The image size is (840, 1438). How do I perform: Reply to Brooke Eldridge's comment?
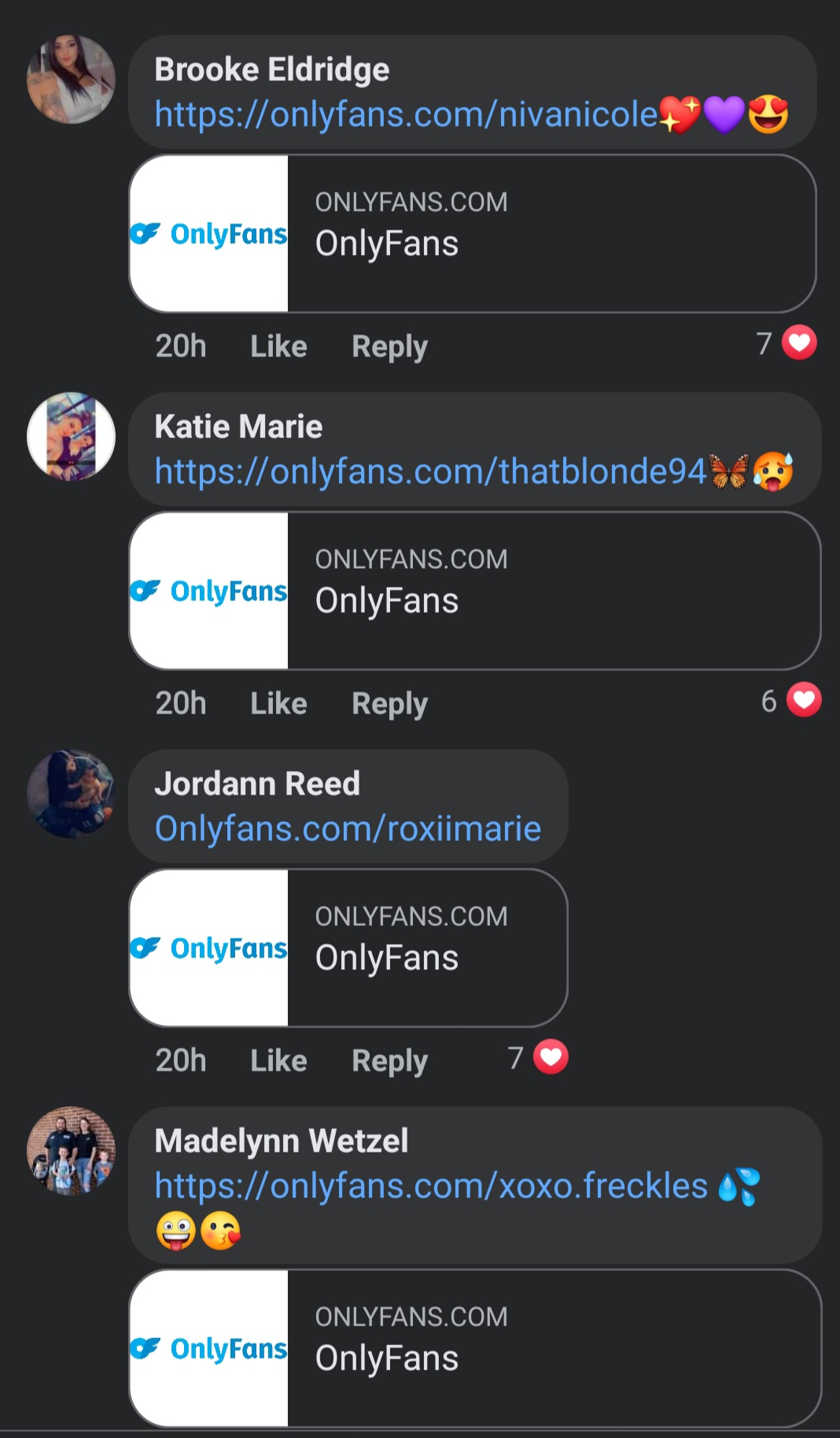tap(389, 346)
